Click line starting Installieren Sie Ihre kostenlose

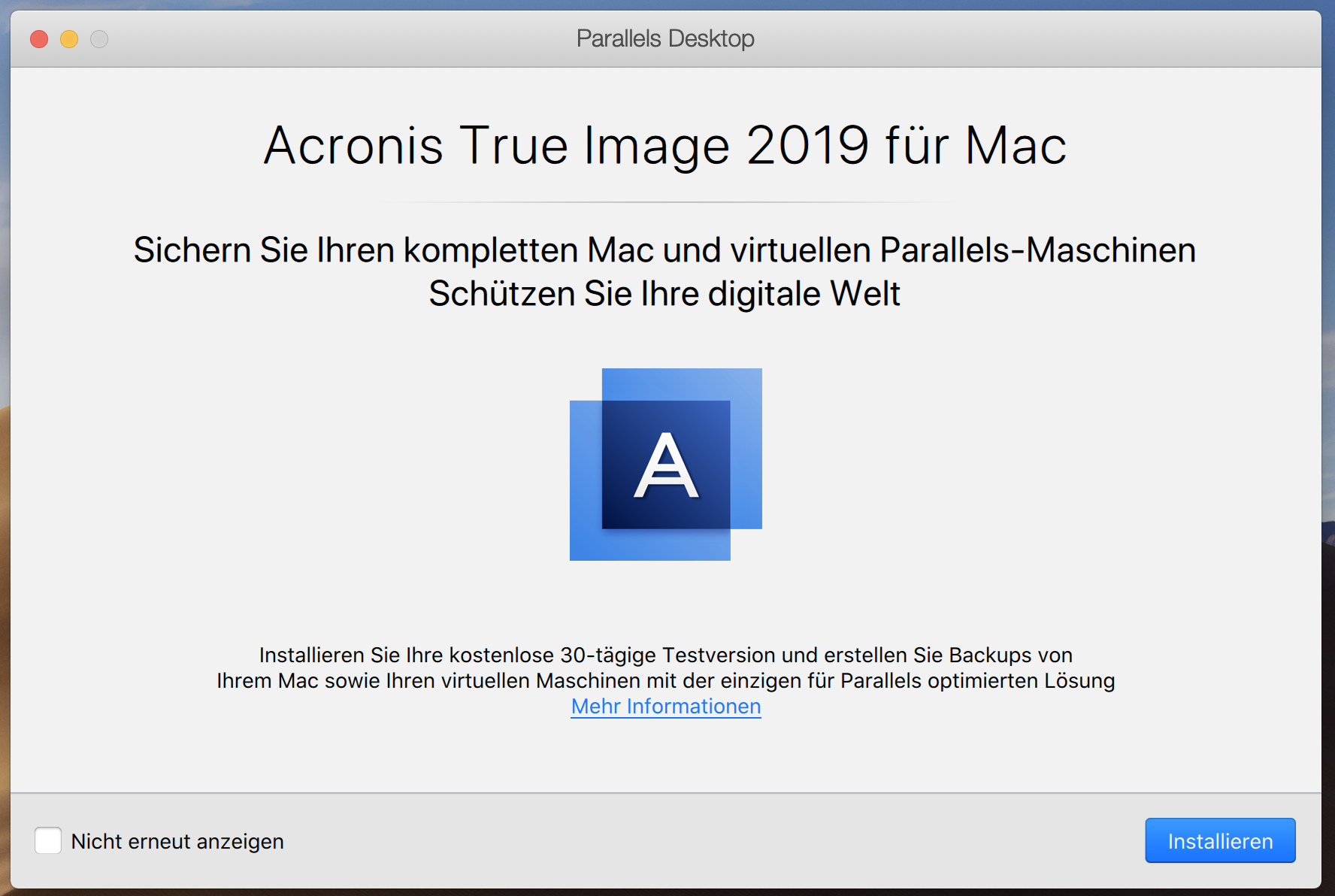point(666,655)
